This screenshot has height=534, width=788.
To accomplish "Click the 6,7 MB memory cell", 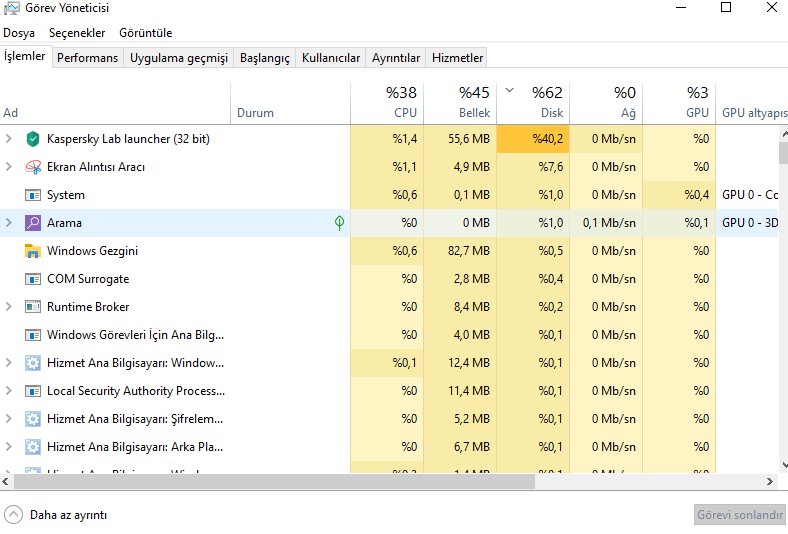I will pos(460,447).
